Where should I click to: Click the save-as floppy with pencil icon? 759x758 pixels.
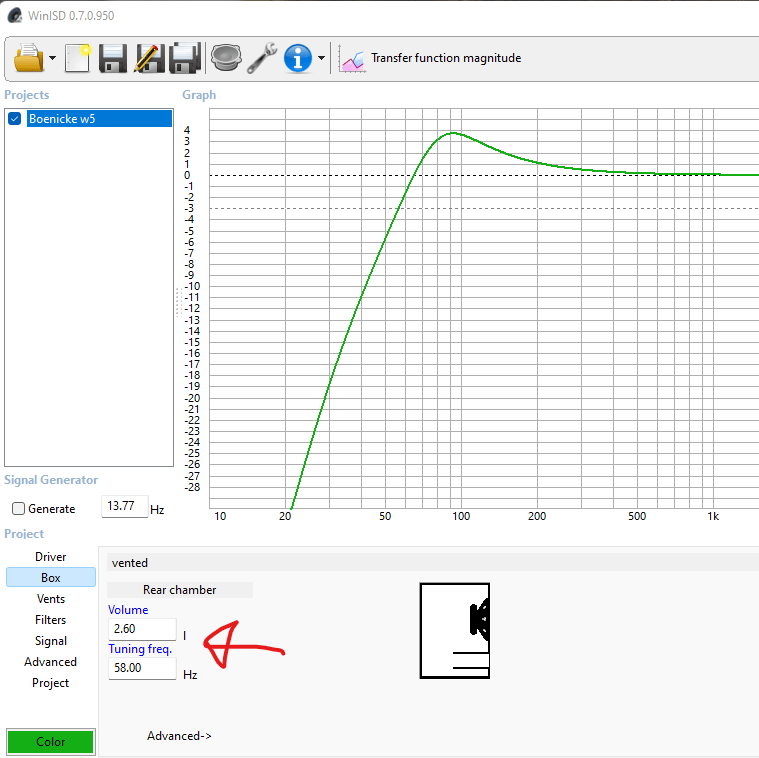tap(149, 58)
